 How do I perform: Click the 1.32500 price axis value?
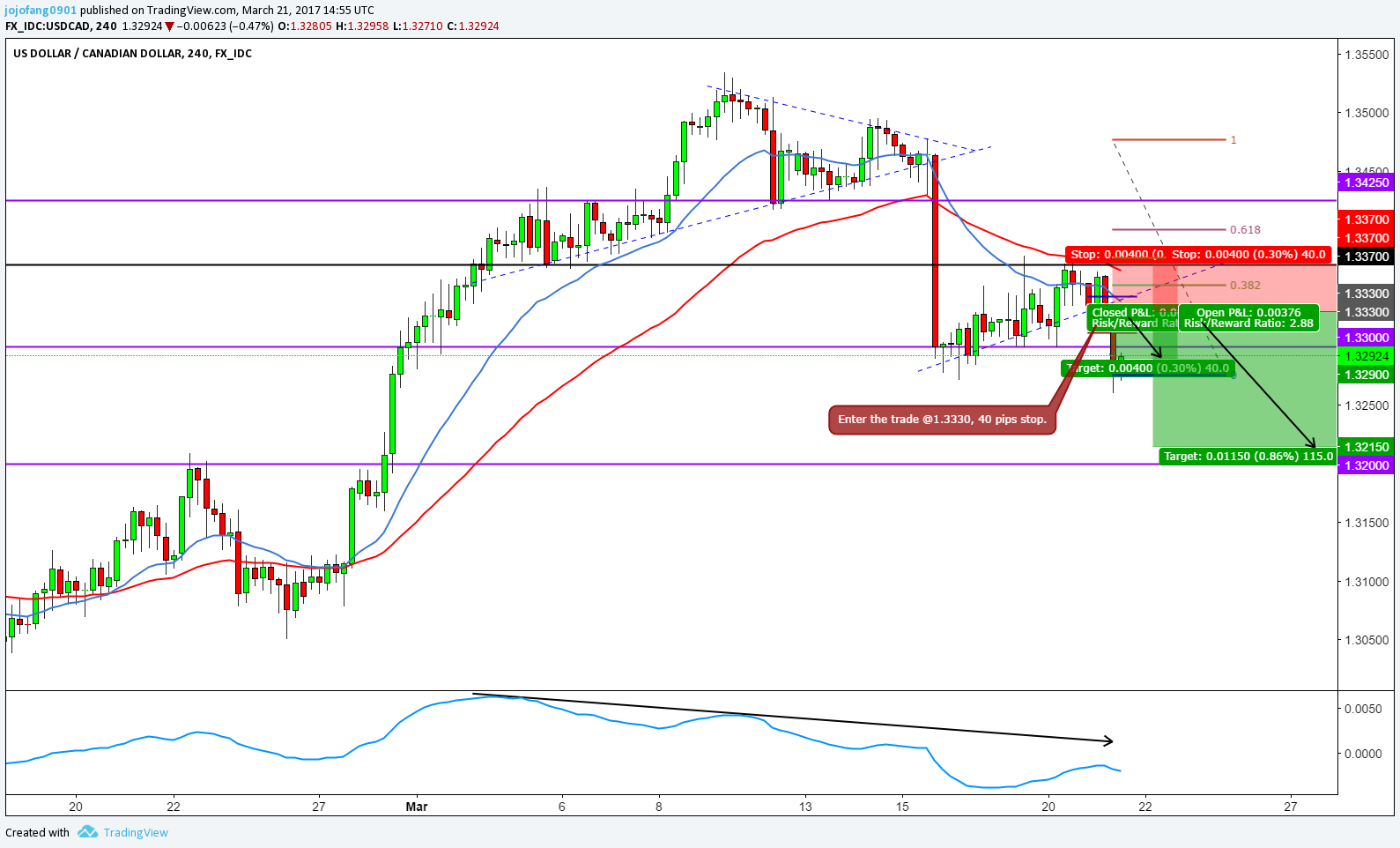pos(1367,405)
